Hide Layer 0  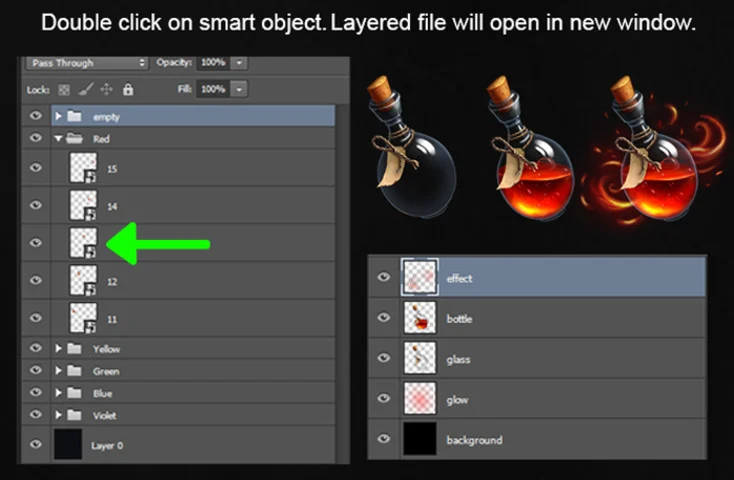tap(36, 444)
